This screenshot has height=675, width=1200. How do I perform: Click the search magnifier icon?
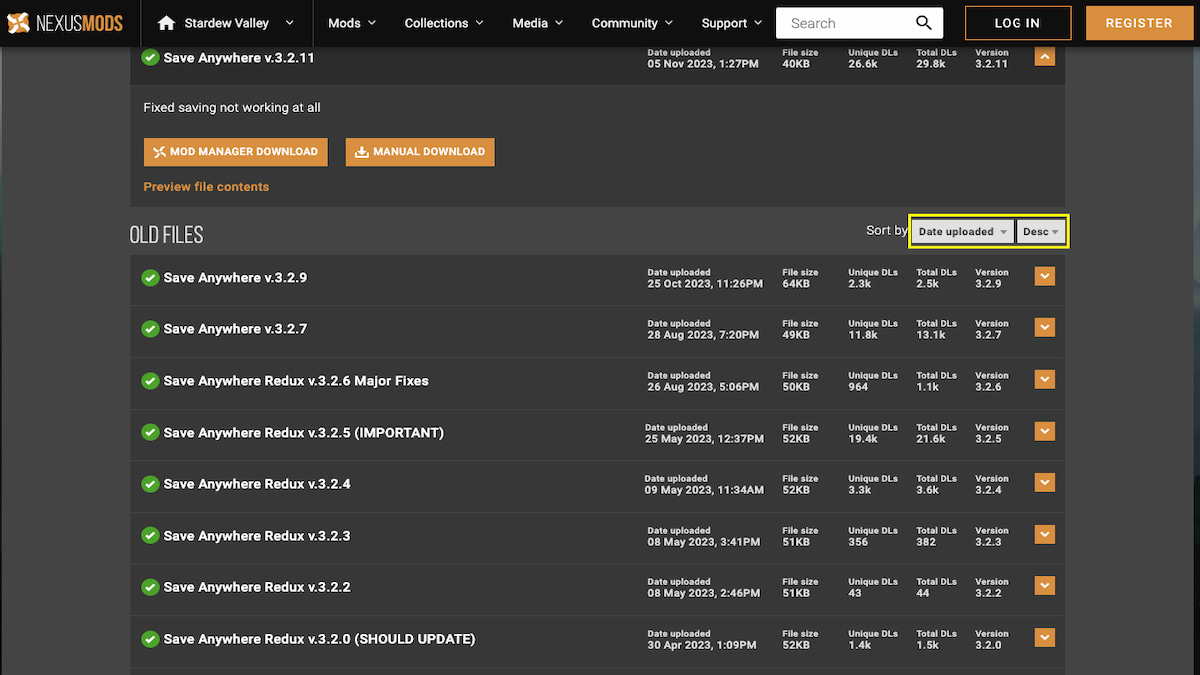[x=922, y=22]
